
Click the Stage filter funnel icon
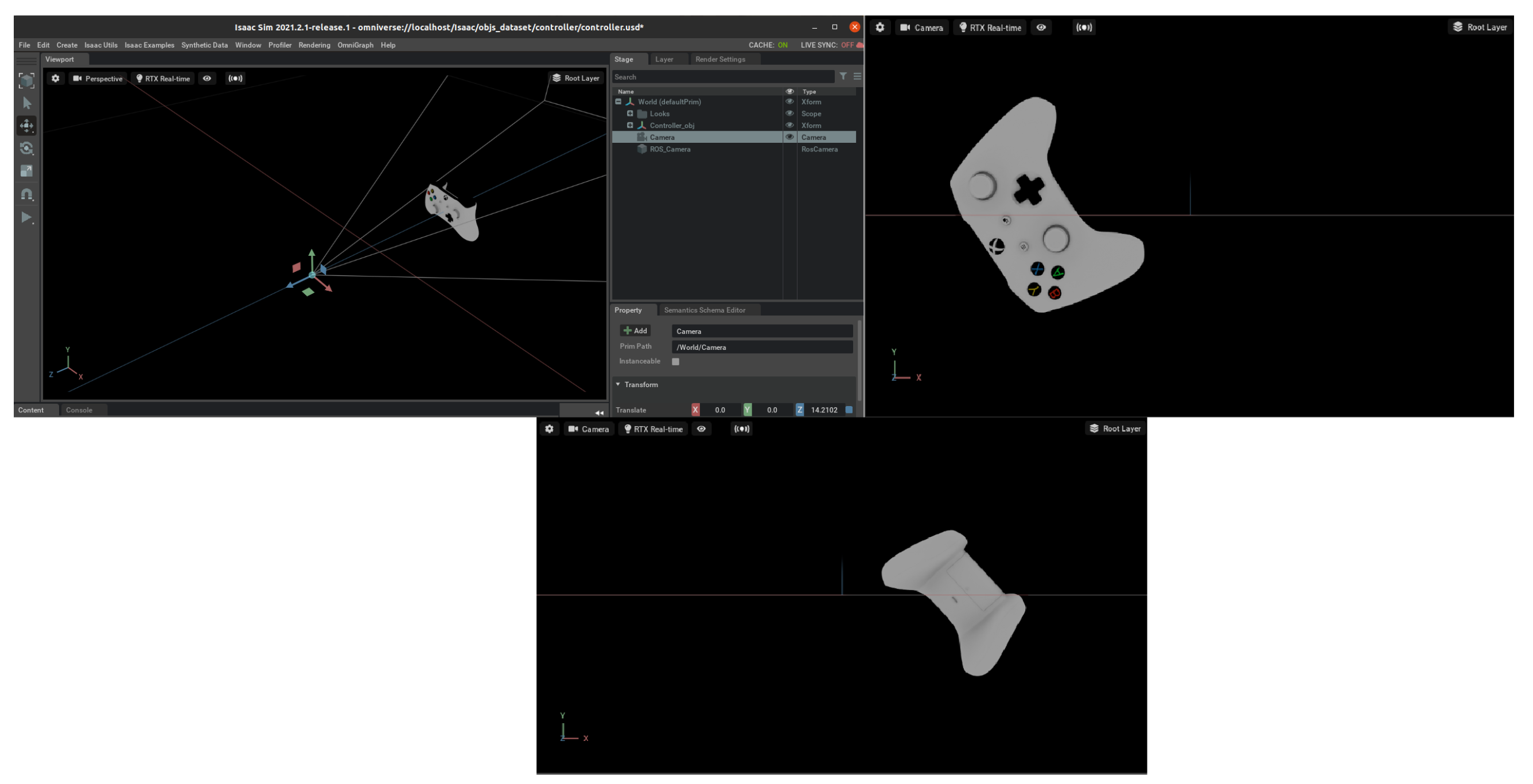pyautogui.click(x=843, y=76)
